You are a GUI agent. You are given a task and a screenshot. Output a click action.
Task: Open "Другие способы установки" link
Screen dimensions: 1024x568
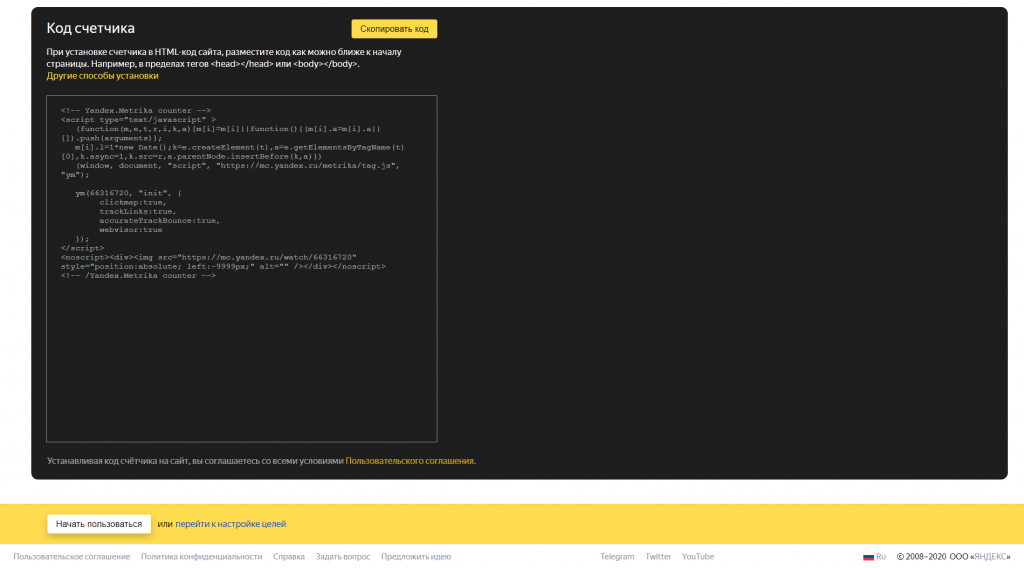(x=102, y=76)
